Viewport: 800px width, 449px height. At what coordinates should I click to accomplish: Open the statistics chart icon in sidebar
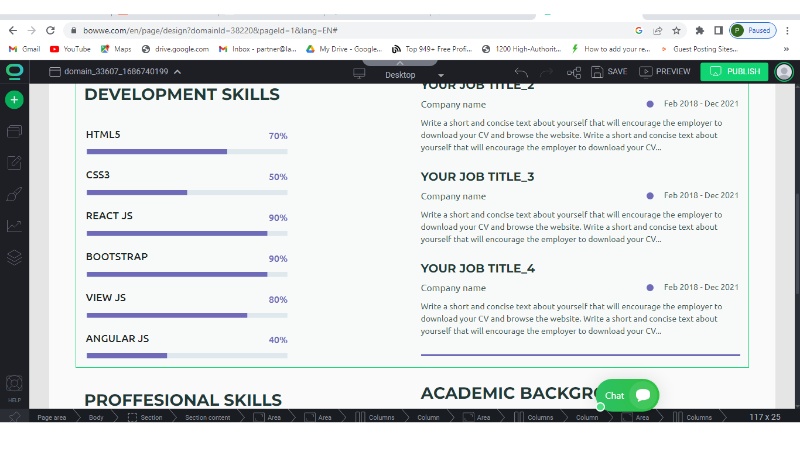point(14,226)
